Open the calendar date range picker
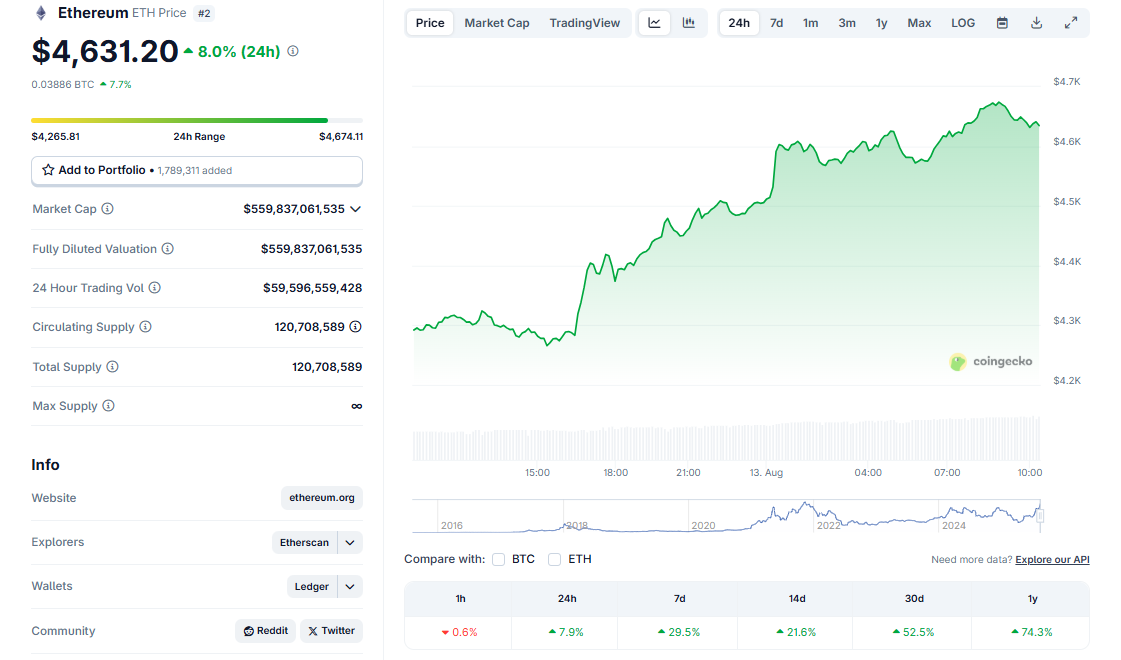The width and height of the screenshot is (1121, 660). 1002,23
